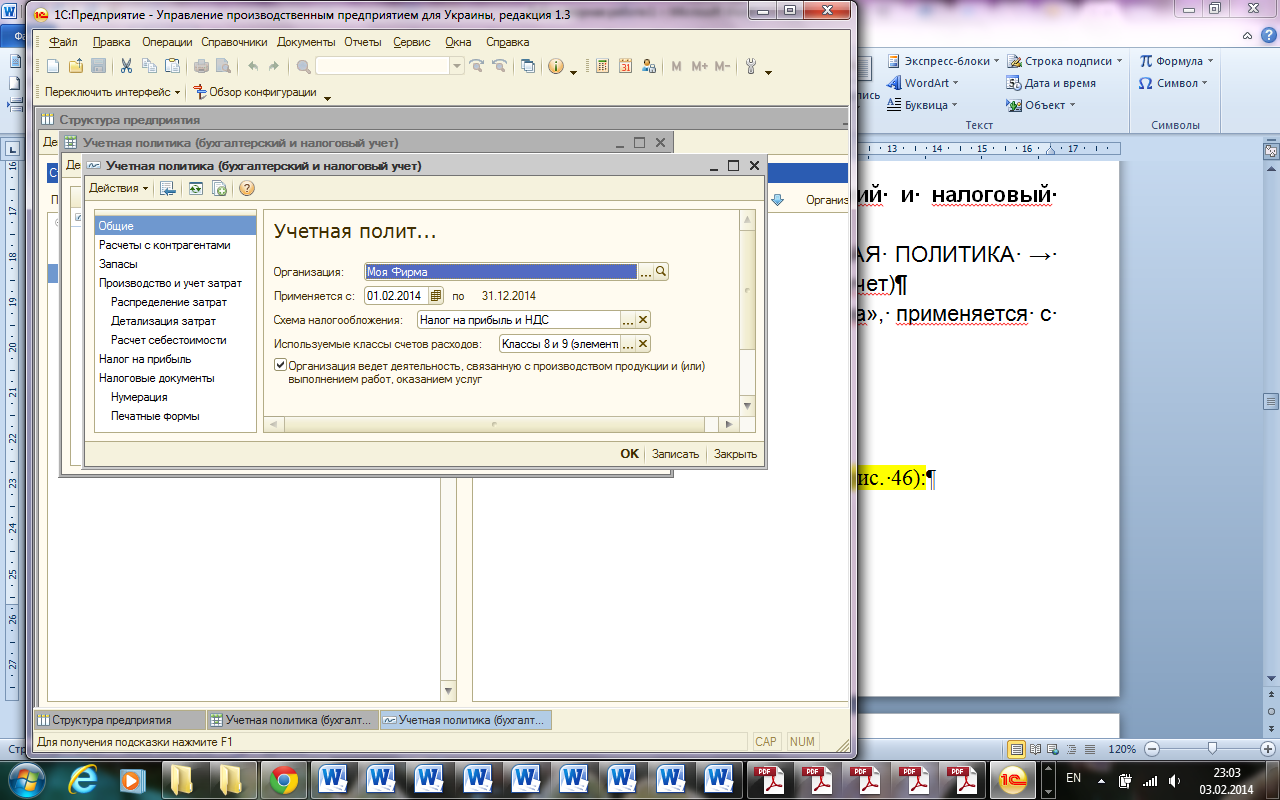Click the refresh icon in dialog toolbar

tap(196, 188)
